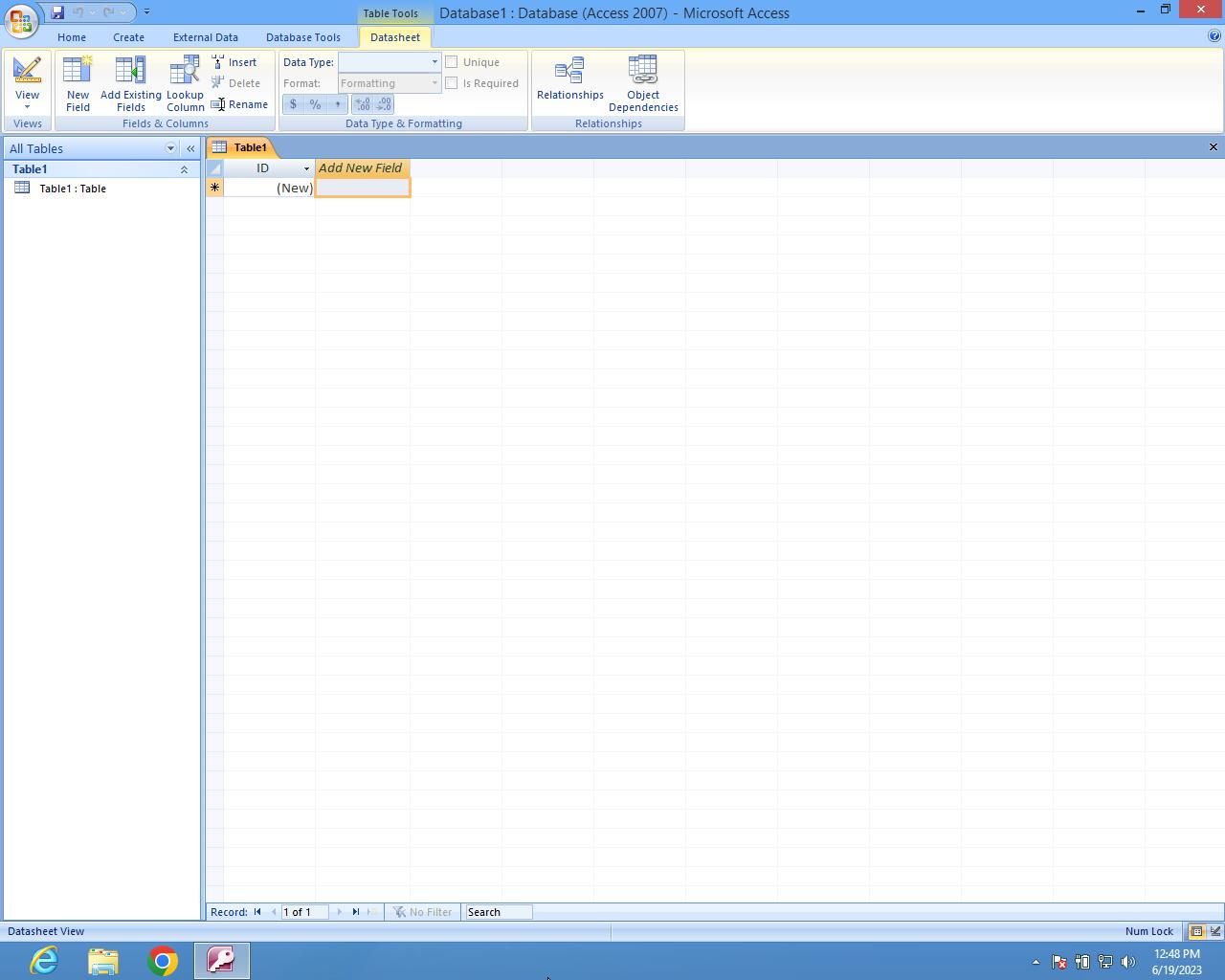Toggle the Unique checkbox
This screenshot has height=980, width=1225.
pyautogui.click(x=452, y=62)
